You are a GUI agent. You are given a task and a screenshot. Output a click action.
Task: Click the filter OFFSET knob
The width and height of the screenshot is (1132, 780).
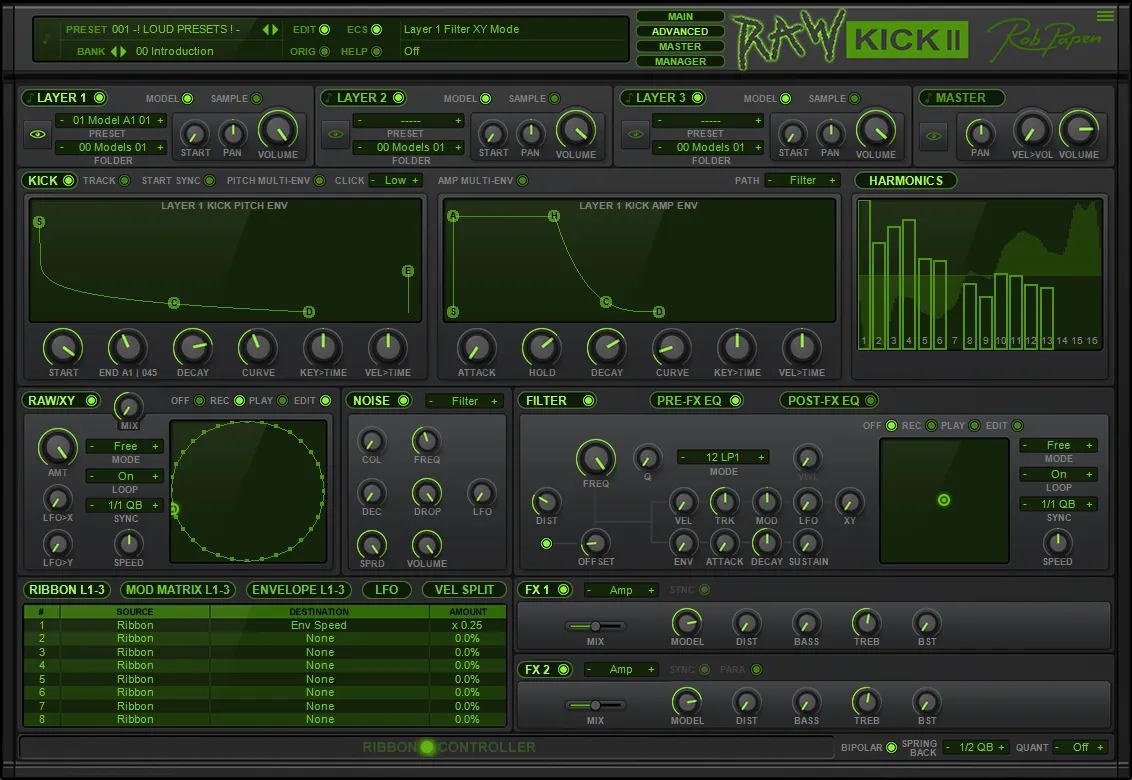[x=595, y=542]
